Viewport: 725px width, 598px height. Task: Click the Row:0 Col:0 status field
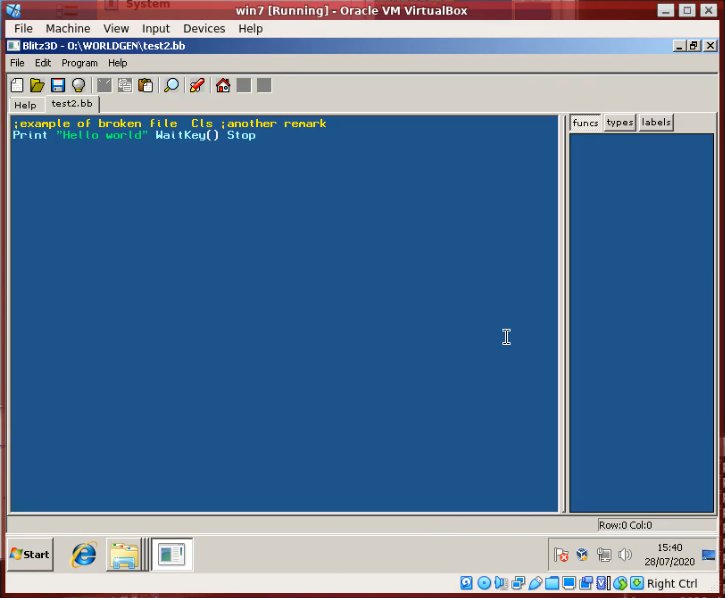[x=657, y=525]
